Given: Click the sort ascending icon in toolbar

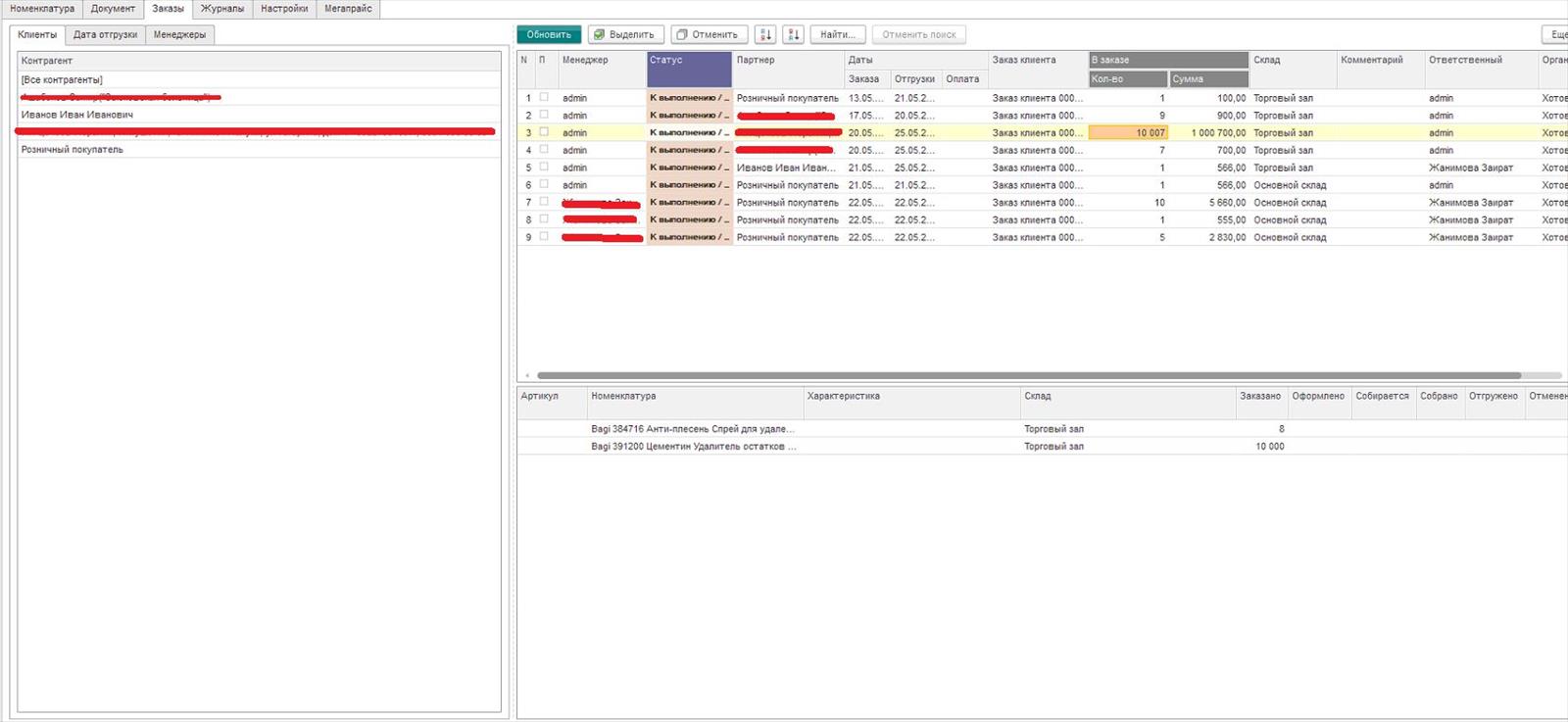Looking at the screenshot, I should click(x=765, y=34).
